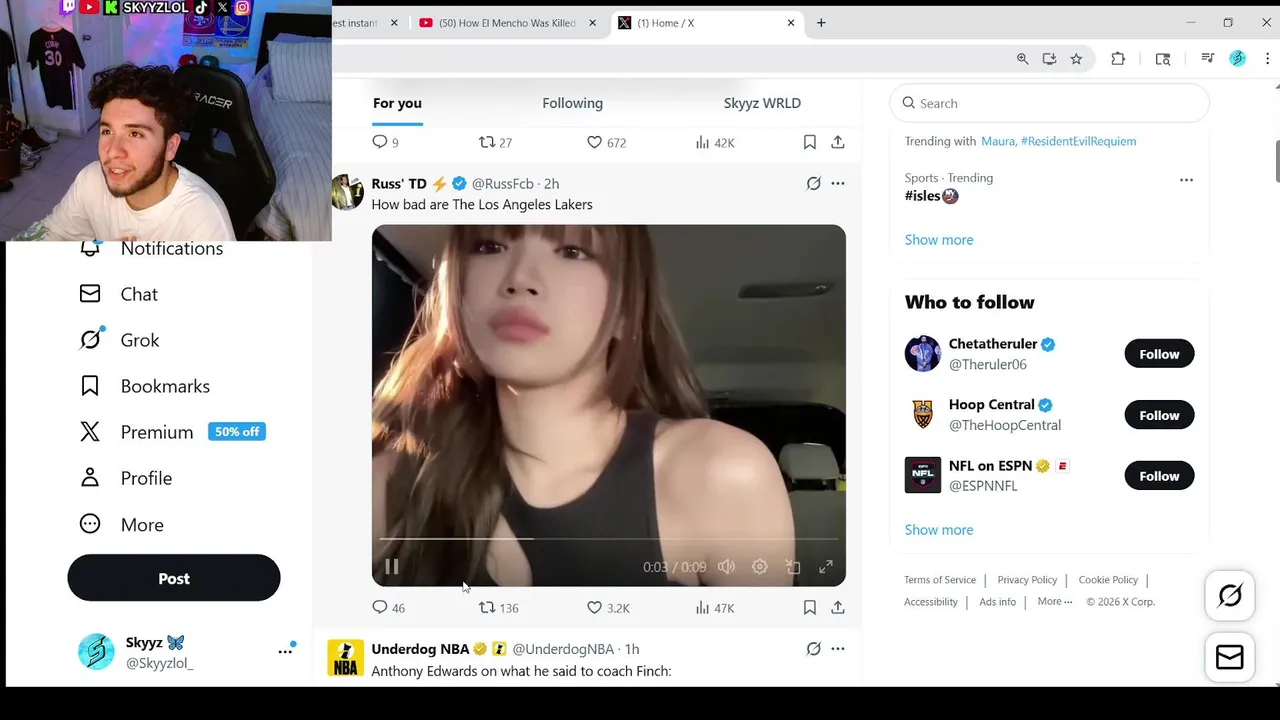Switch to the Skyyz WRLD tab
This screenshot has height=720, width=1280.
(x=762, y=103)
